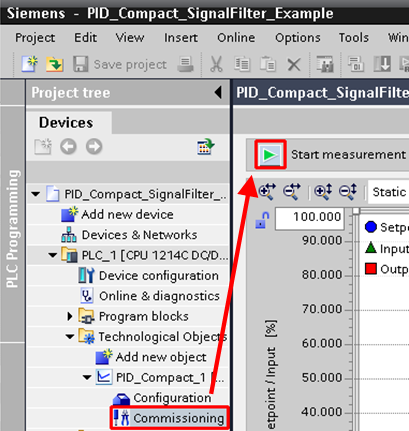This screenshot has width=409, height=431.
Task: Open the Edit menu
Action: (85, 37)
